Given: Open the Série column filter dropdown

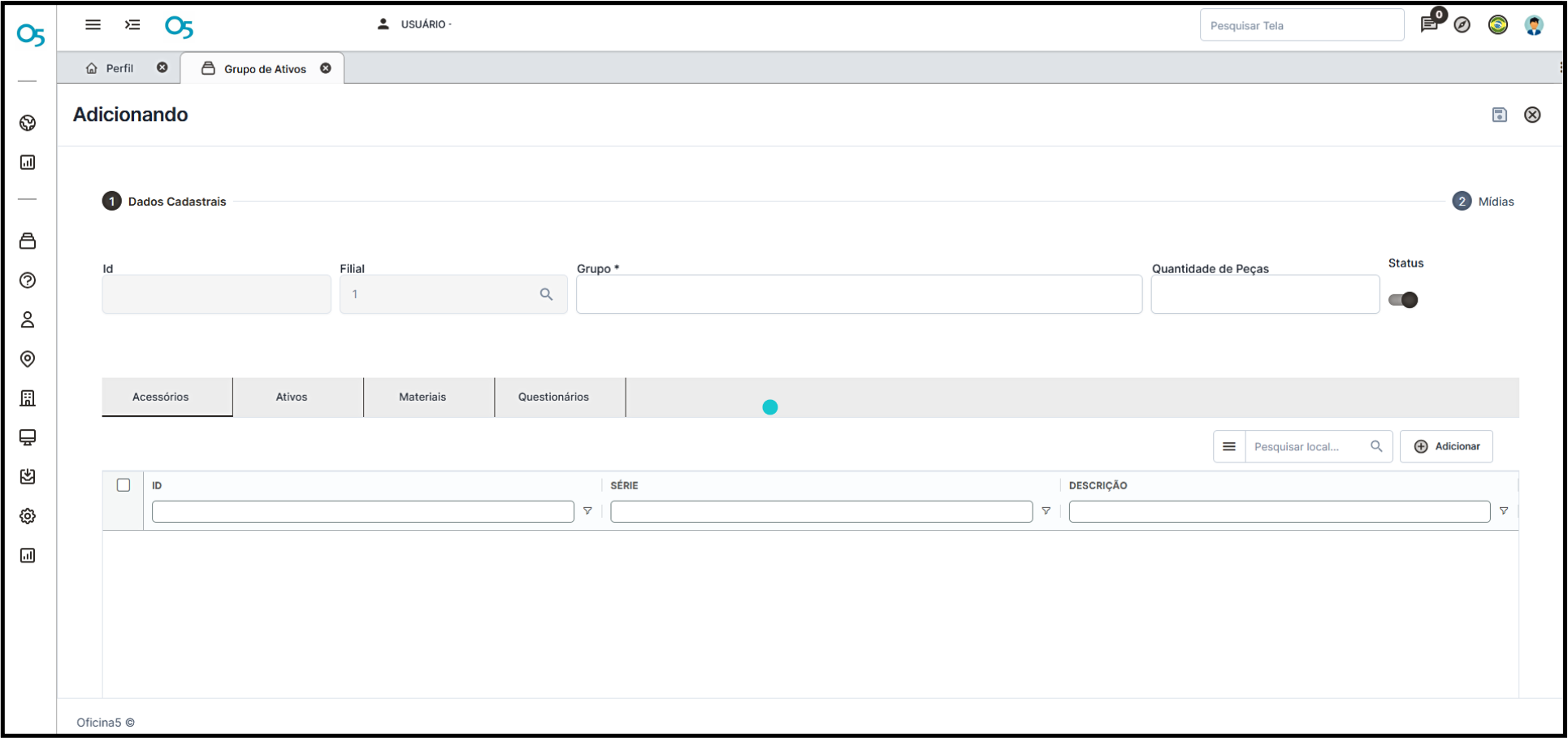Looking at the screenshot, I should tap(1046, 511).
